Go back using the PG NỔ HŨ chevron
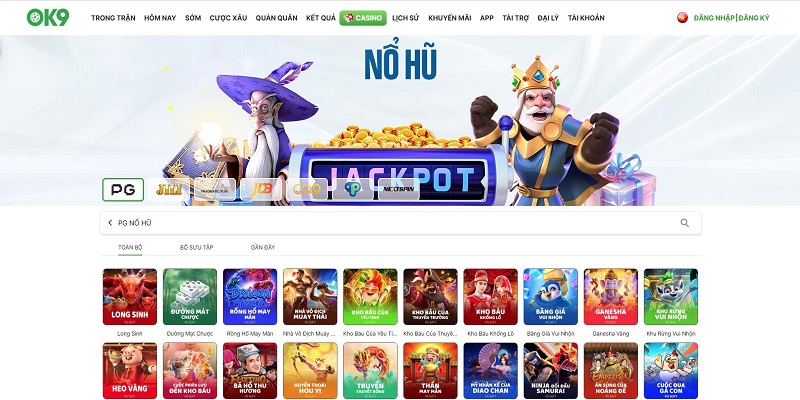This screenshot has width=800, height=400. (110, 223)
